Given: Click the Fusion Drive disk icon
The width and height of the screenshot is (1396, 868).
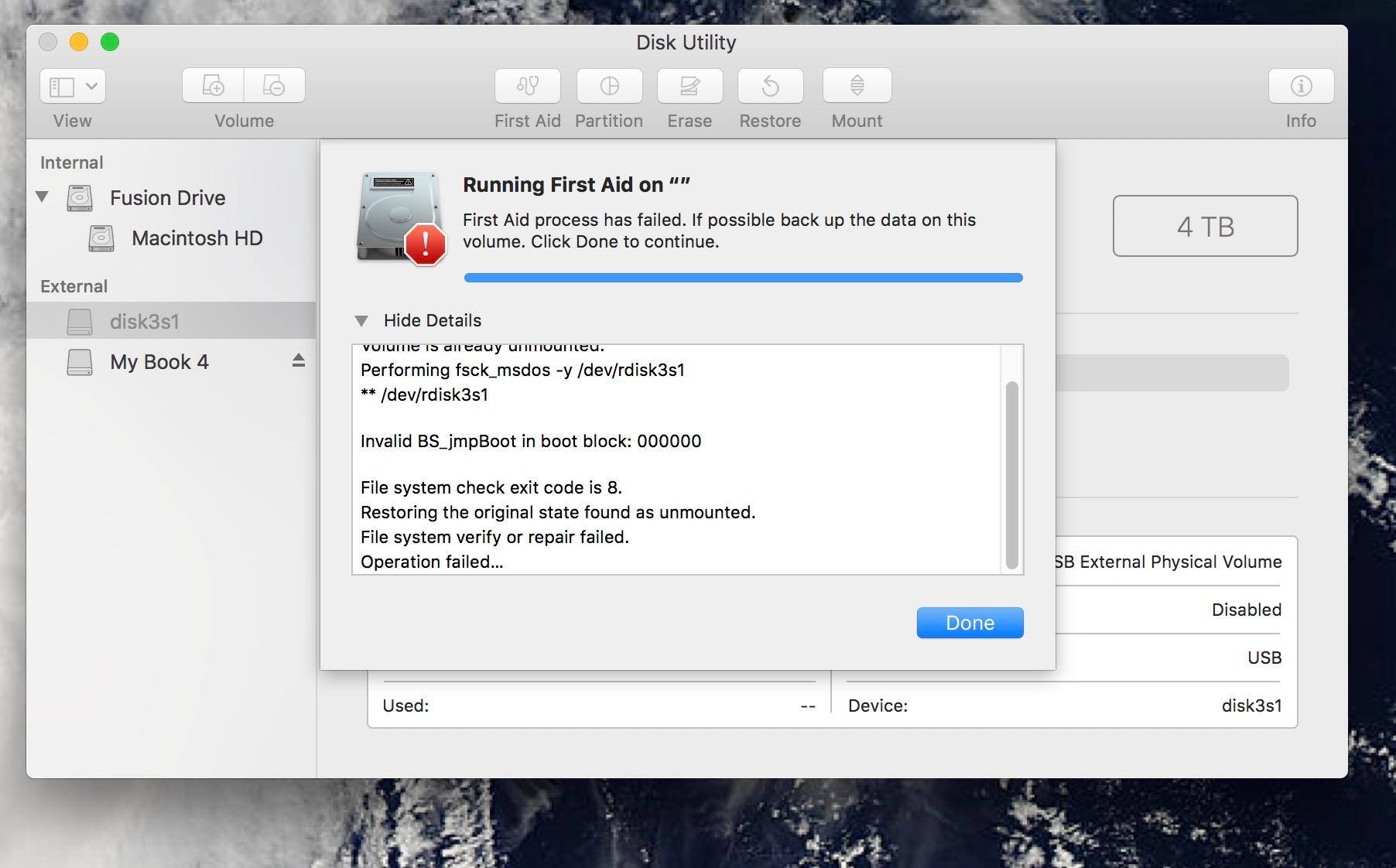Looking at the screenshot, I should pos(80,198).
